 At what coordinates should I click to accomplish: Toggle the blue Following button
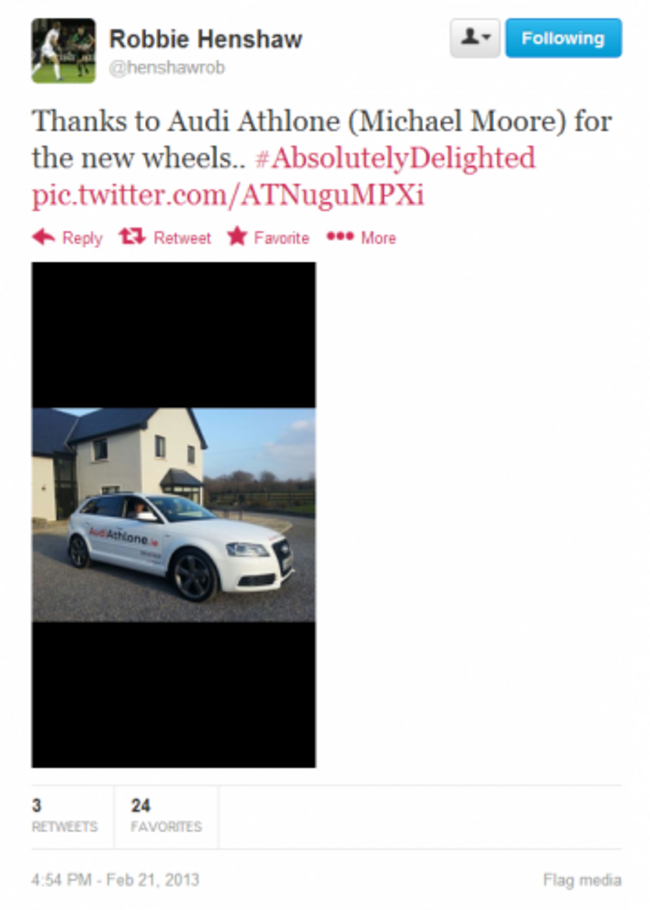564,38
